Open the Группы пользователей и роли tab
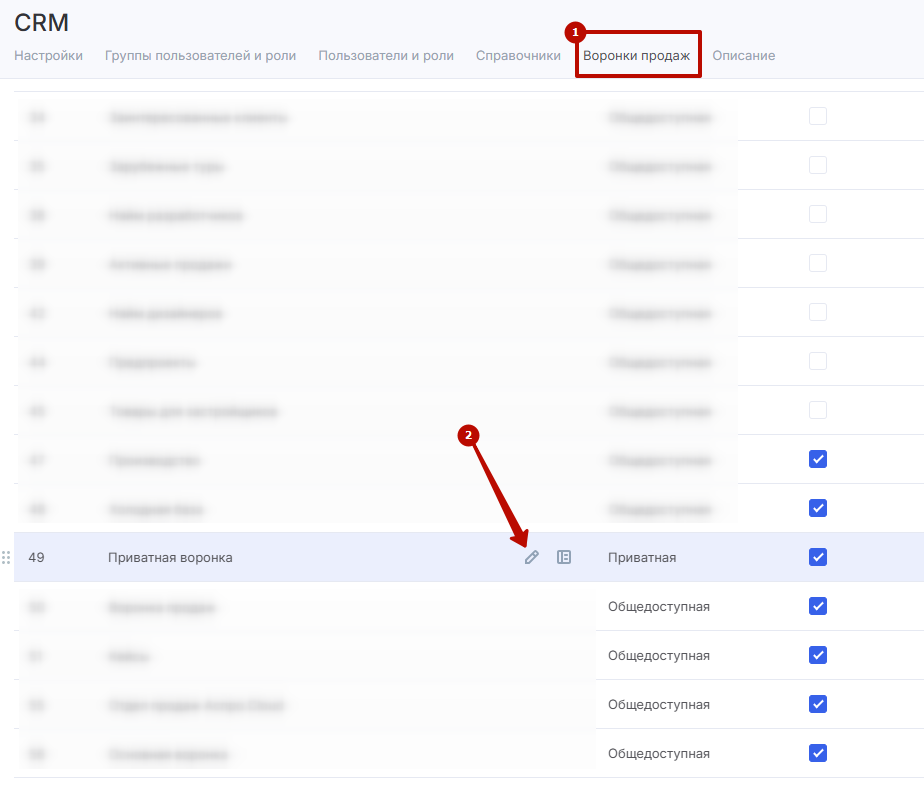Screen dimensions: 924x787 tap(200, 56)
